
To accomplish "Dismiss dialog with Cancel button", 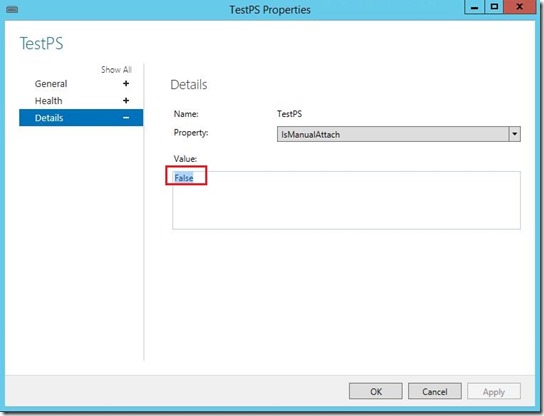I will click(x=435, y=391).
